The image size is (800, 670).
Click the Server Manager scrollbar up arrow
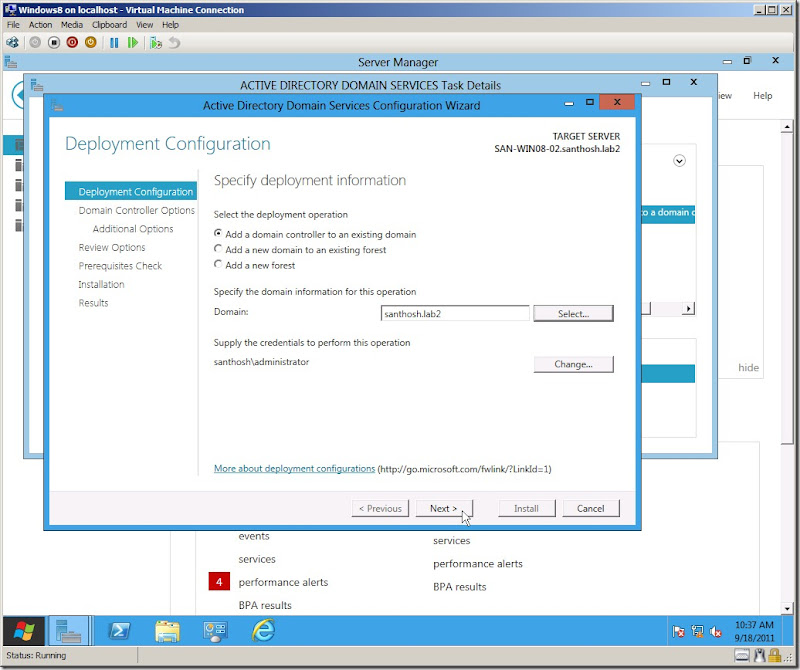[x=787, y=126]
